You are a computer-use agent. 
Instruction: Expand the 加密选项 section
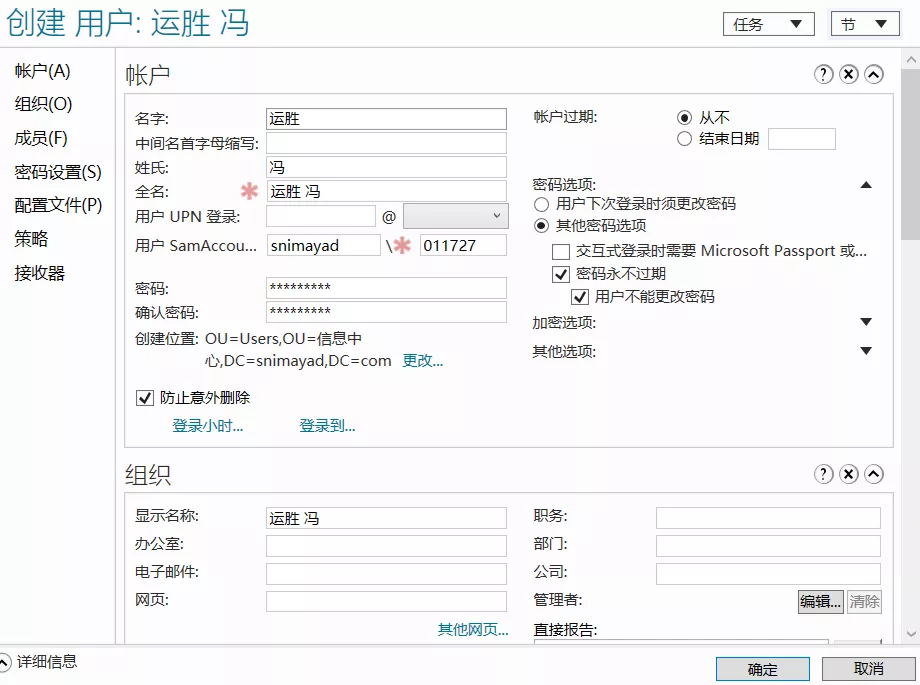866,322
